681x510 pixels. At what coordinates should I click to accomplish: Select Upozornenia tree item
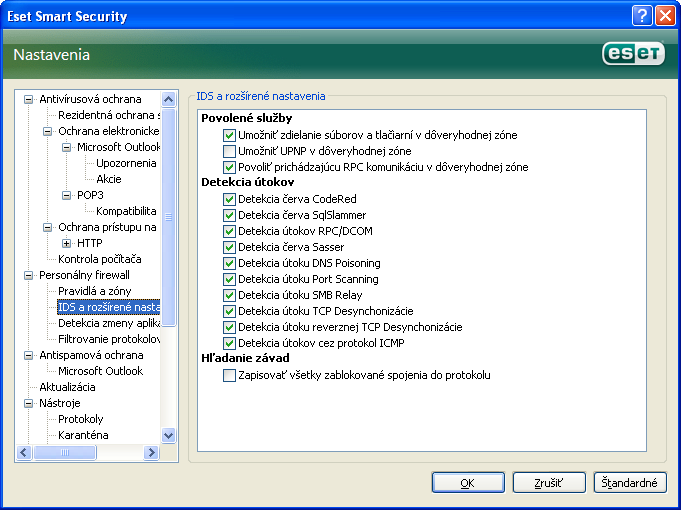click(126, 163)
